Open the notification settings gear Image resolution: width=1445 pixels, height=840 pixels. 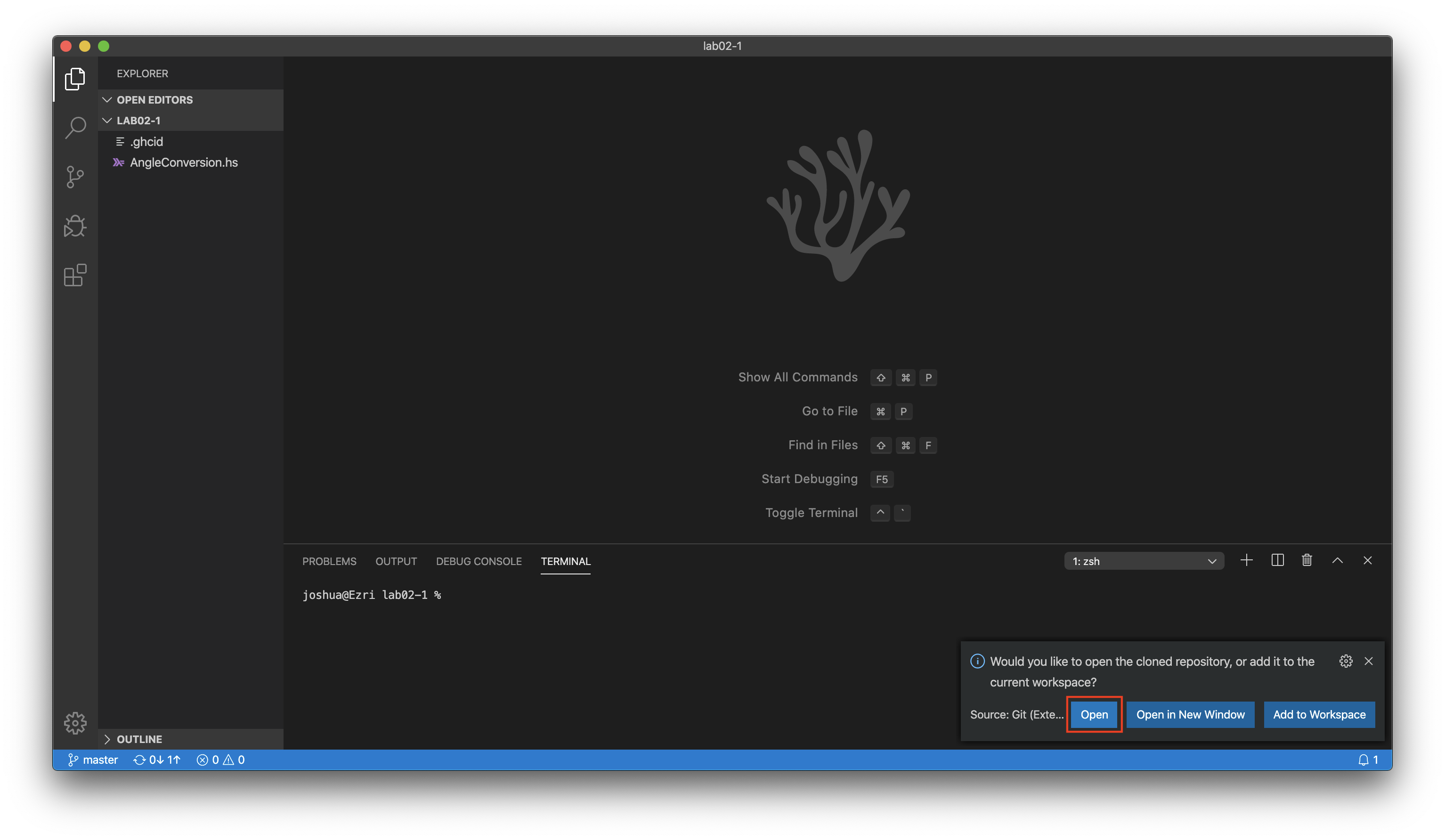1345,661
